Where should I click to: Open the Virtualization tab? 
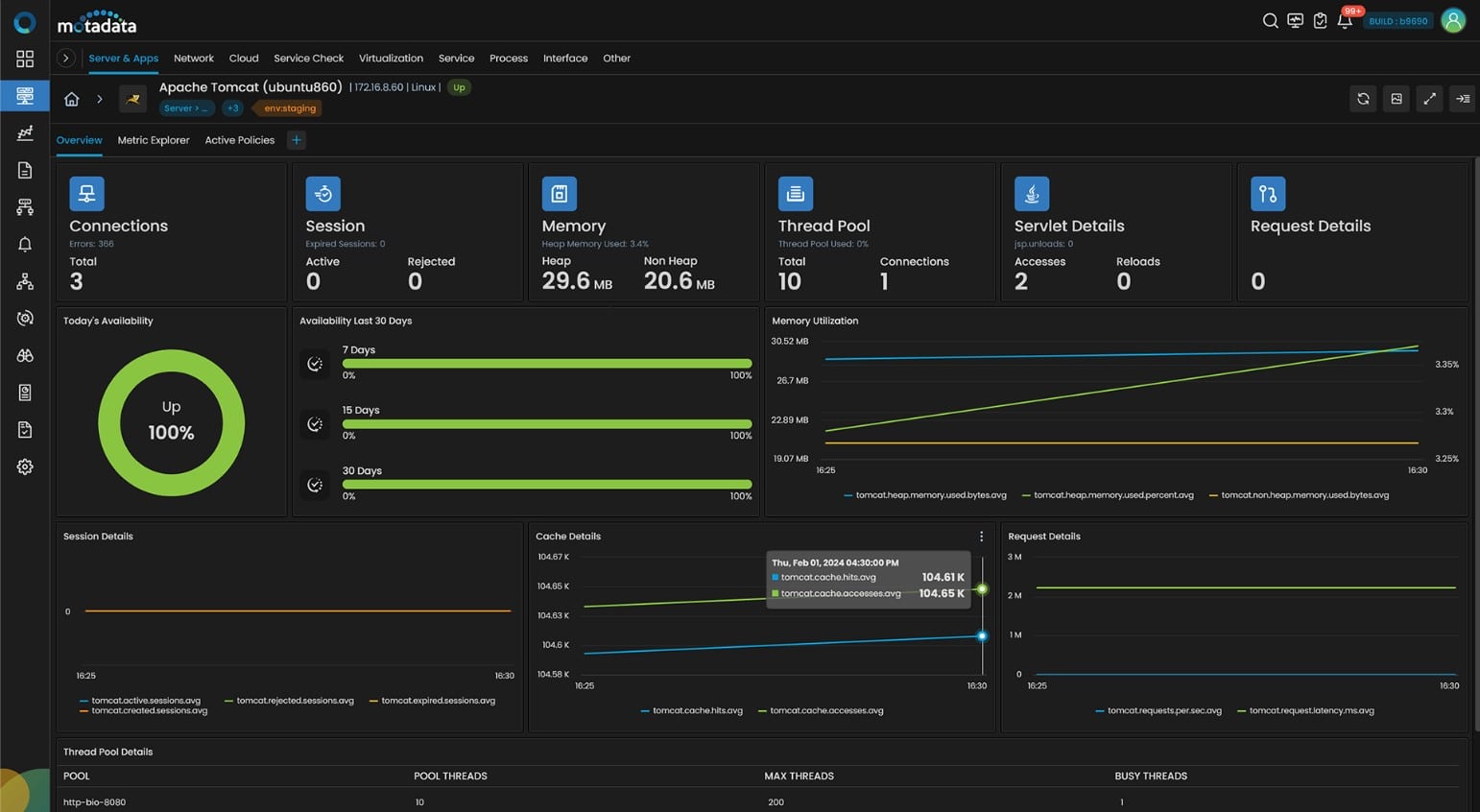coord(391,59)
